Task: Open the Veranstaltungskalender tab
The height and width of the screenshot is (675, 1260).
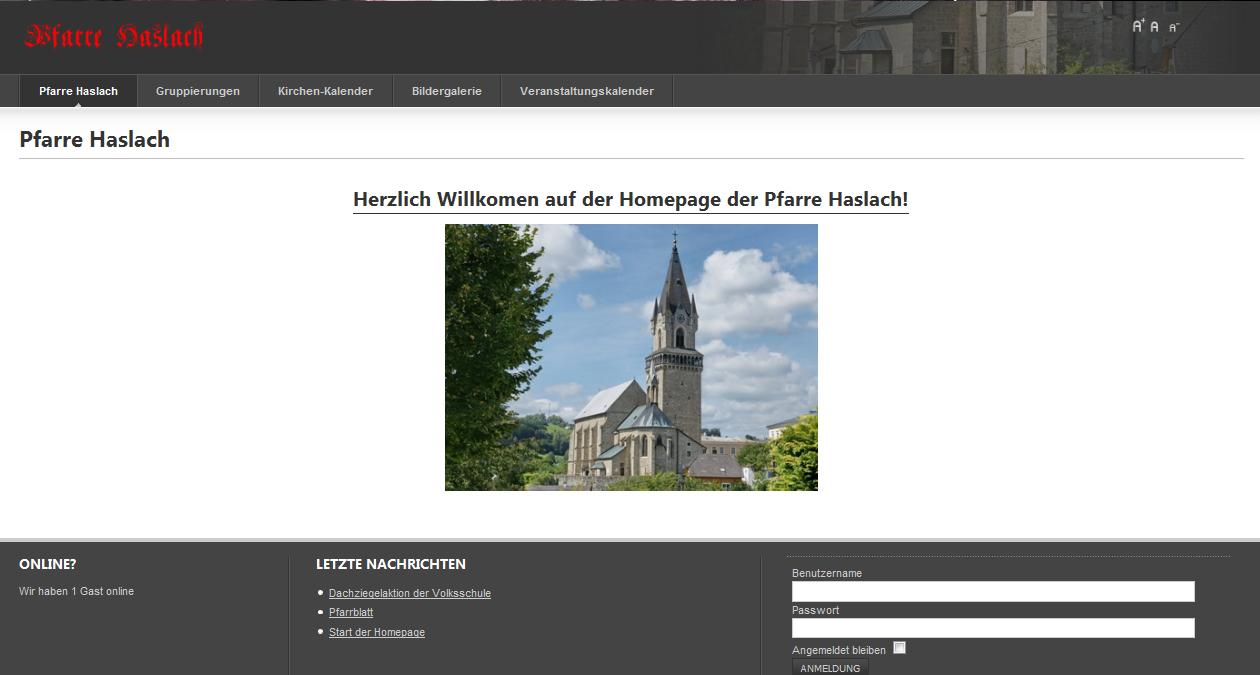Action: pos(586,91)
